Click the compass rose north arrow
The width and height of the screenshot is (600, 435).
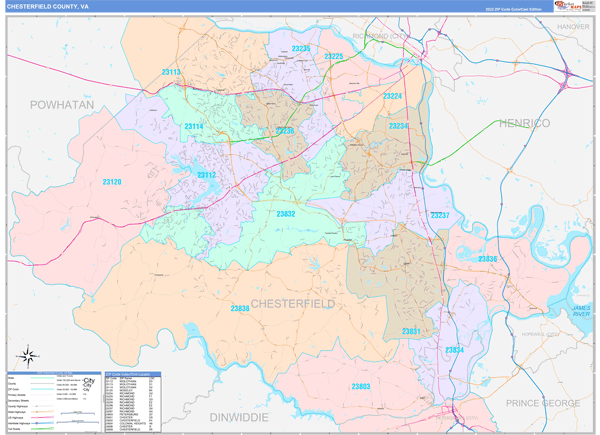pyautogui.click(x=30, y=354)
